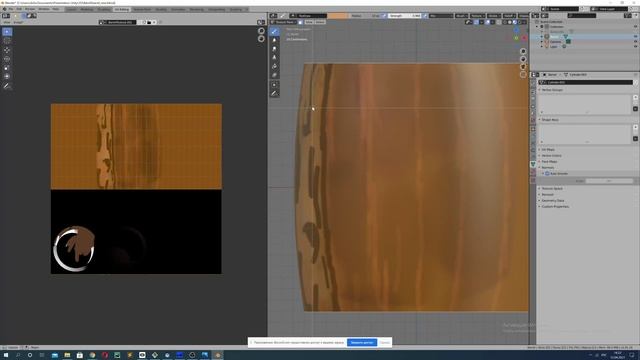
Task: Select the Clone tool in viewport toolbar
Action: pyautogui.click(x=274, y=58)
